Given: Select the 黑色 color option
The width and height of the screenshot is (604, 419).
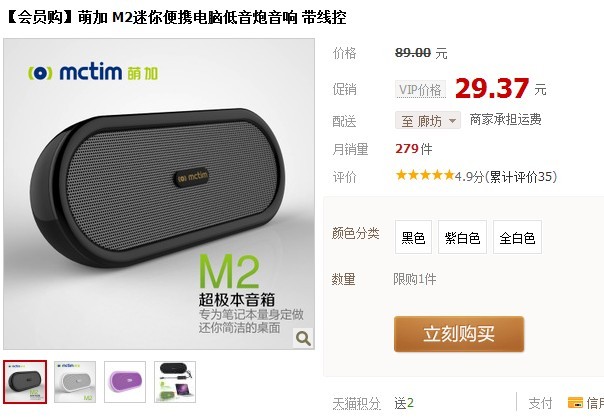Looking at the screenshot, I should (x=413, y=237).
